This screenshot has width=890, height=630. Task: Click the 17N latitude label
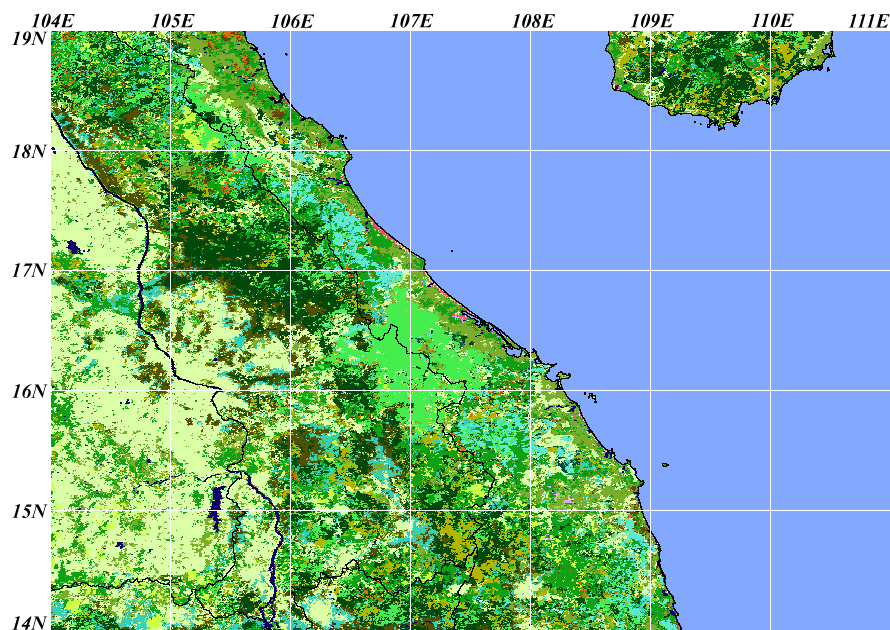[28, 270]
